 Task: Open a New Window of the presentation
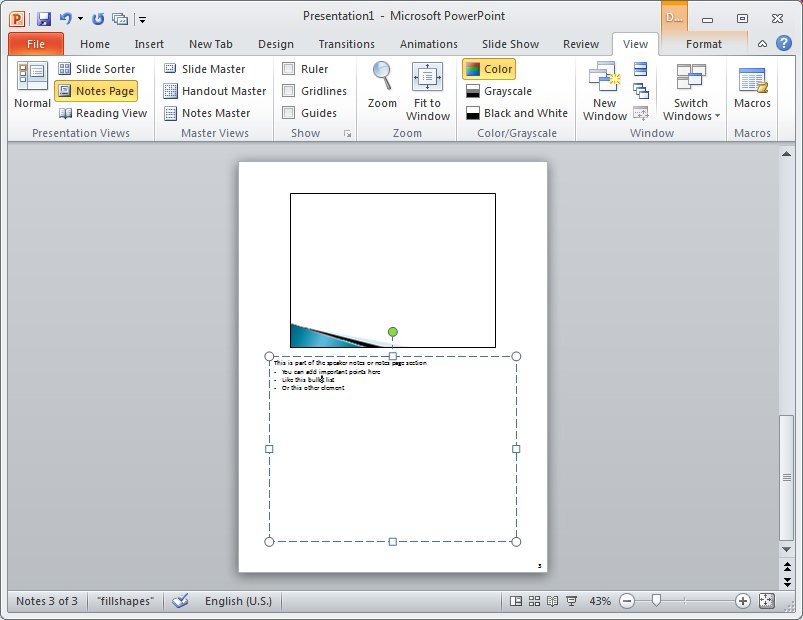(604, 90)
